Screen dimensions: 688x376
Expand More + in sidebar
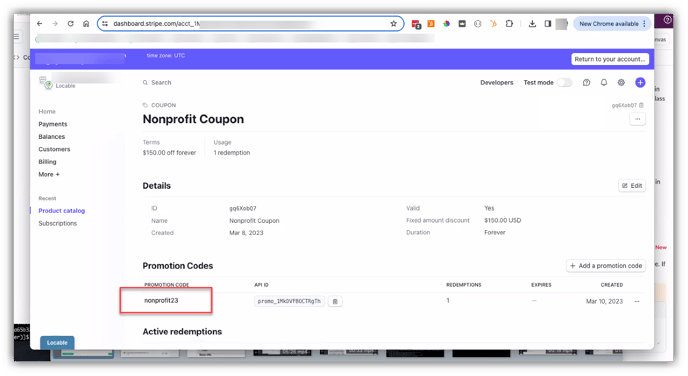[49, 174]
